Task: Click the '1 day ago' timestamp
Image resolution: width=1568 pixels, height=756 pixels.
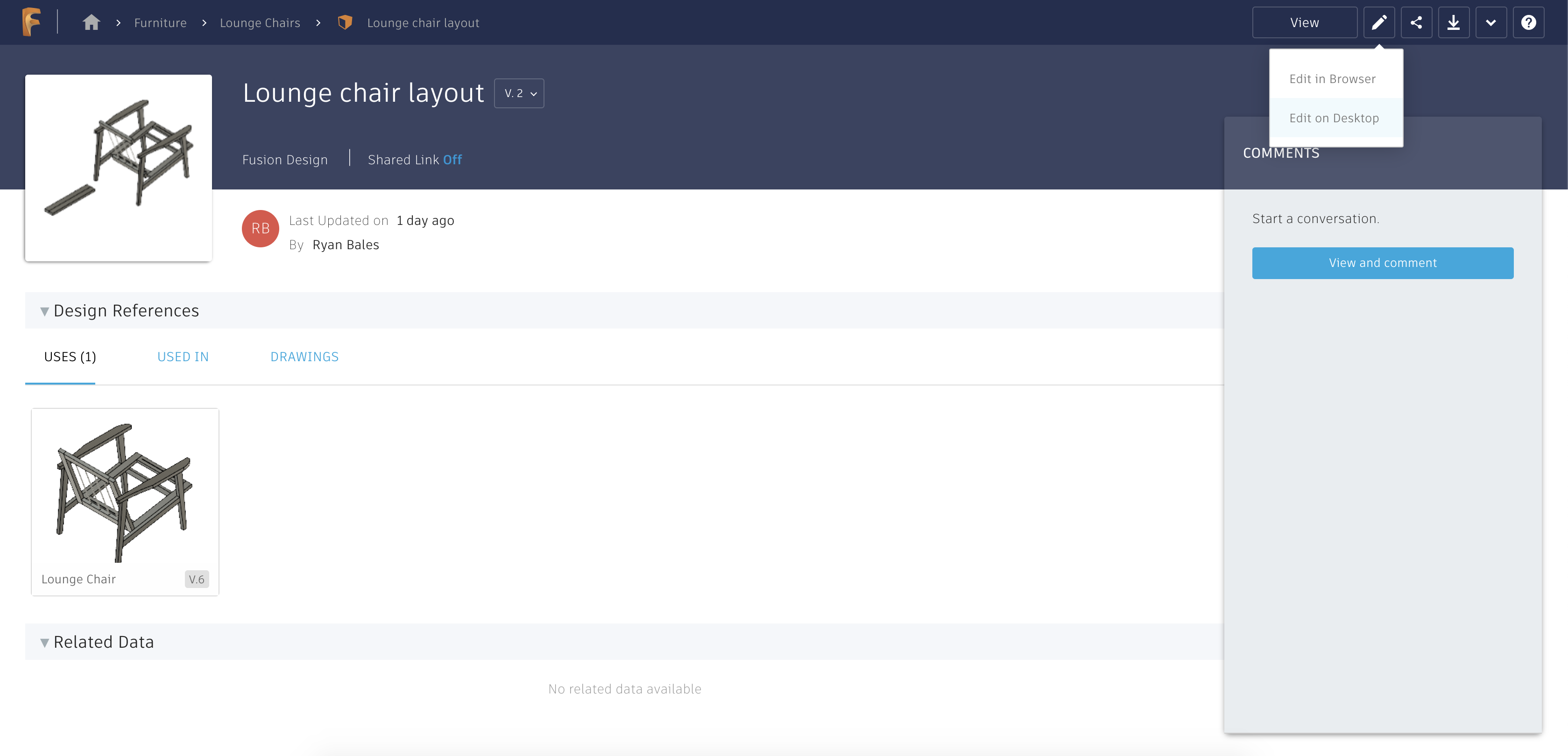Action: [x=425, y=220]
